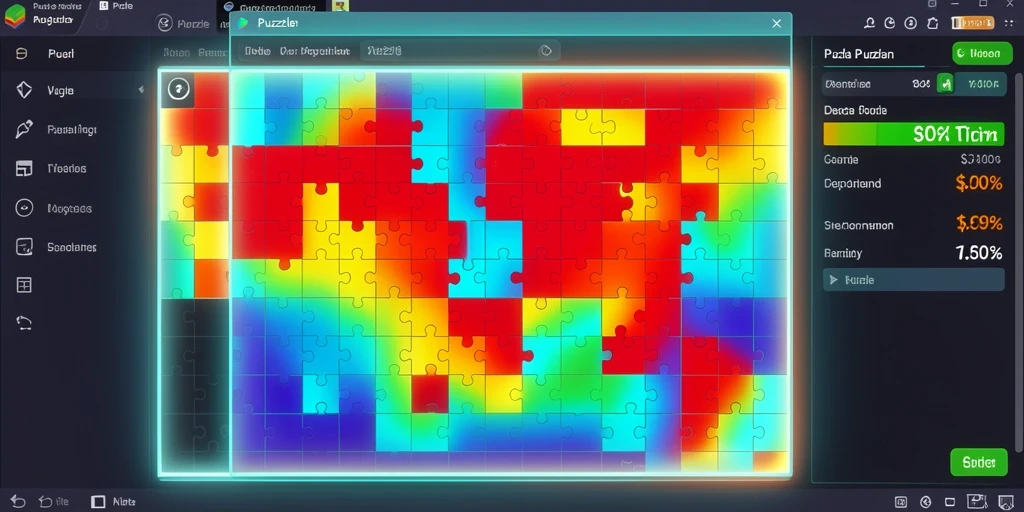
Task: Collapse the left sidebar using the arrow
Action: coord(141,89)
